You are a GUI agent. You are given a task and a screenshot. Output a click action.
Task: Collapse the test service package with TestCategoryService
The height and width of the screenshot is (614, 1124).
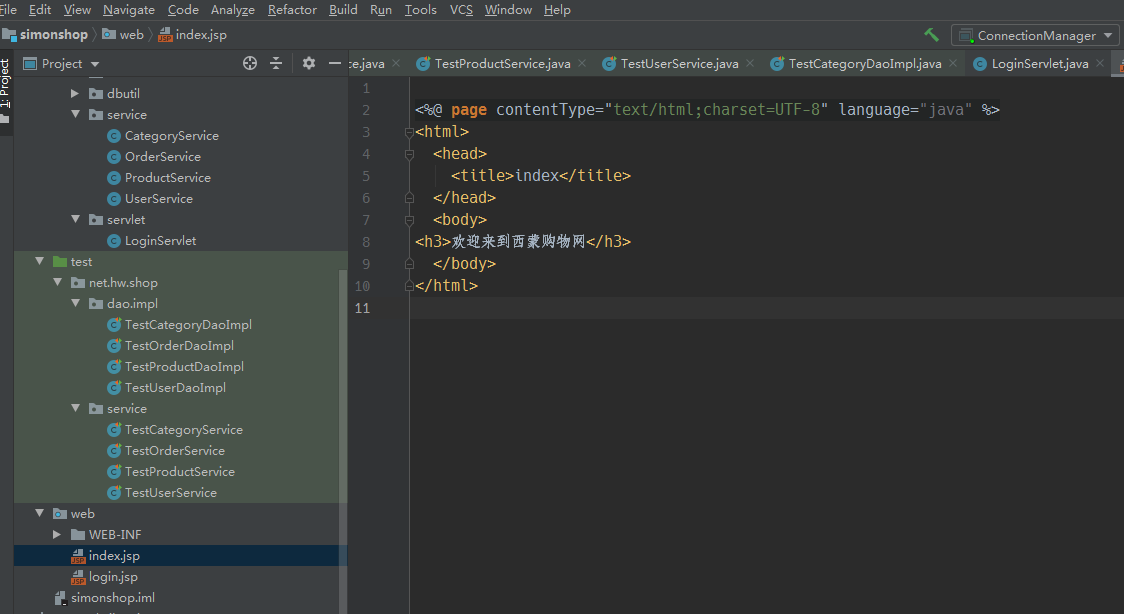tap(75, 408)
